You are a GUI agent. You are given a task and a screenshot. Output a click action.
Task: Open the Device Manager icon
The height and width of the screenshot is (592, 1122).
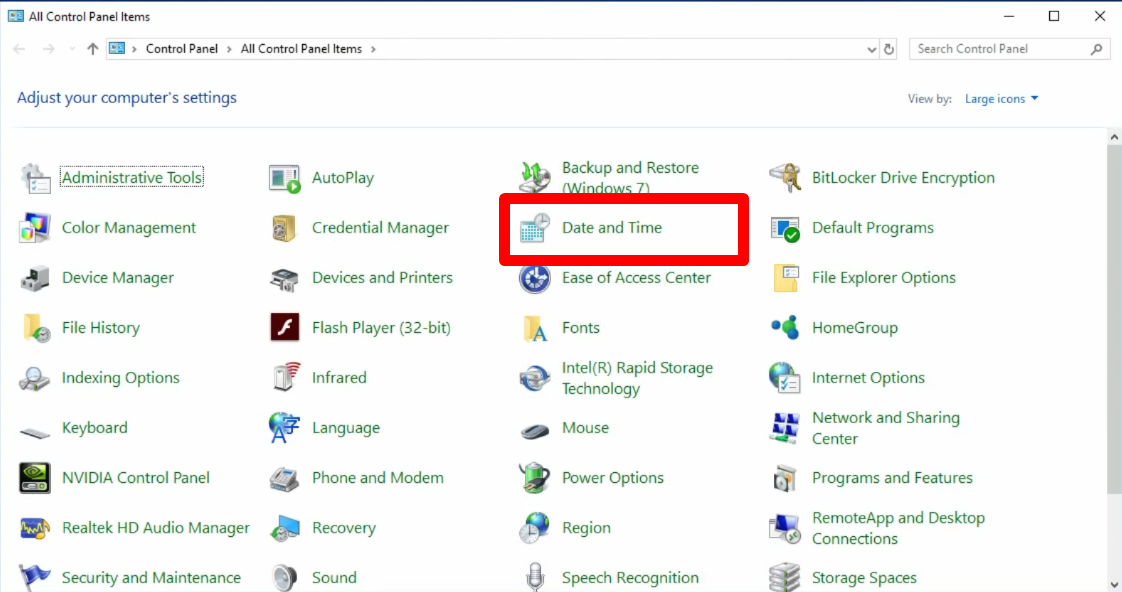tap(35, 278)
